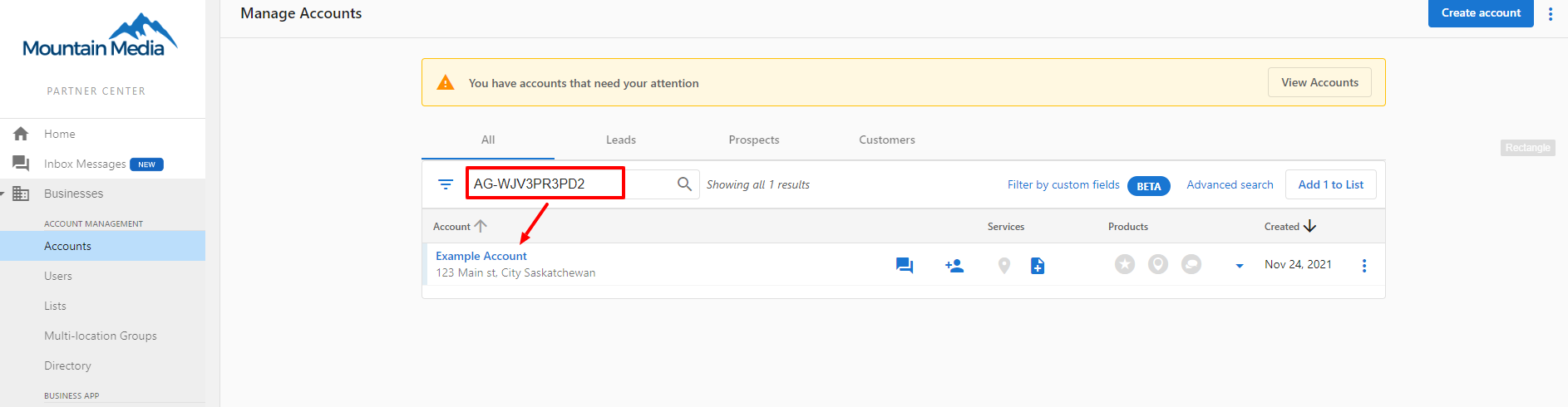Image resolution: width=1568 pixels, height=407 pixels.
Task: Click Add 1 to List button
Action: (1331, 184)
